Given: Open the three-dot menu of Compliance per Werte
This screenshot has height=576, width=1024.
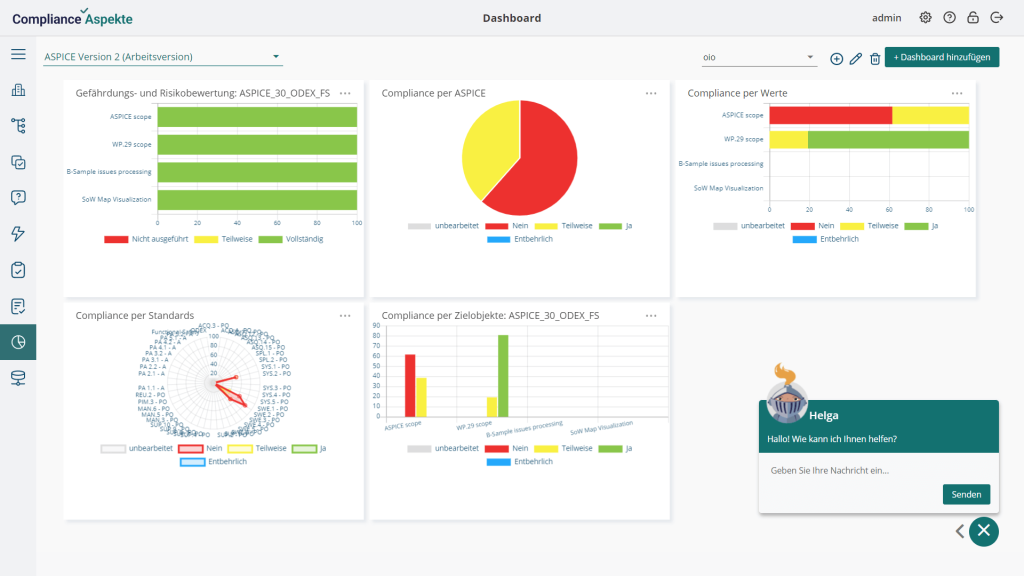Looking at the screenshot, I should pyautogui.click(x=957, y=93).
